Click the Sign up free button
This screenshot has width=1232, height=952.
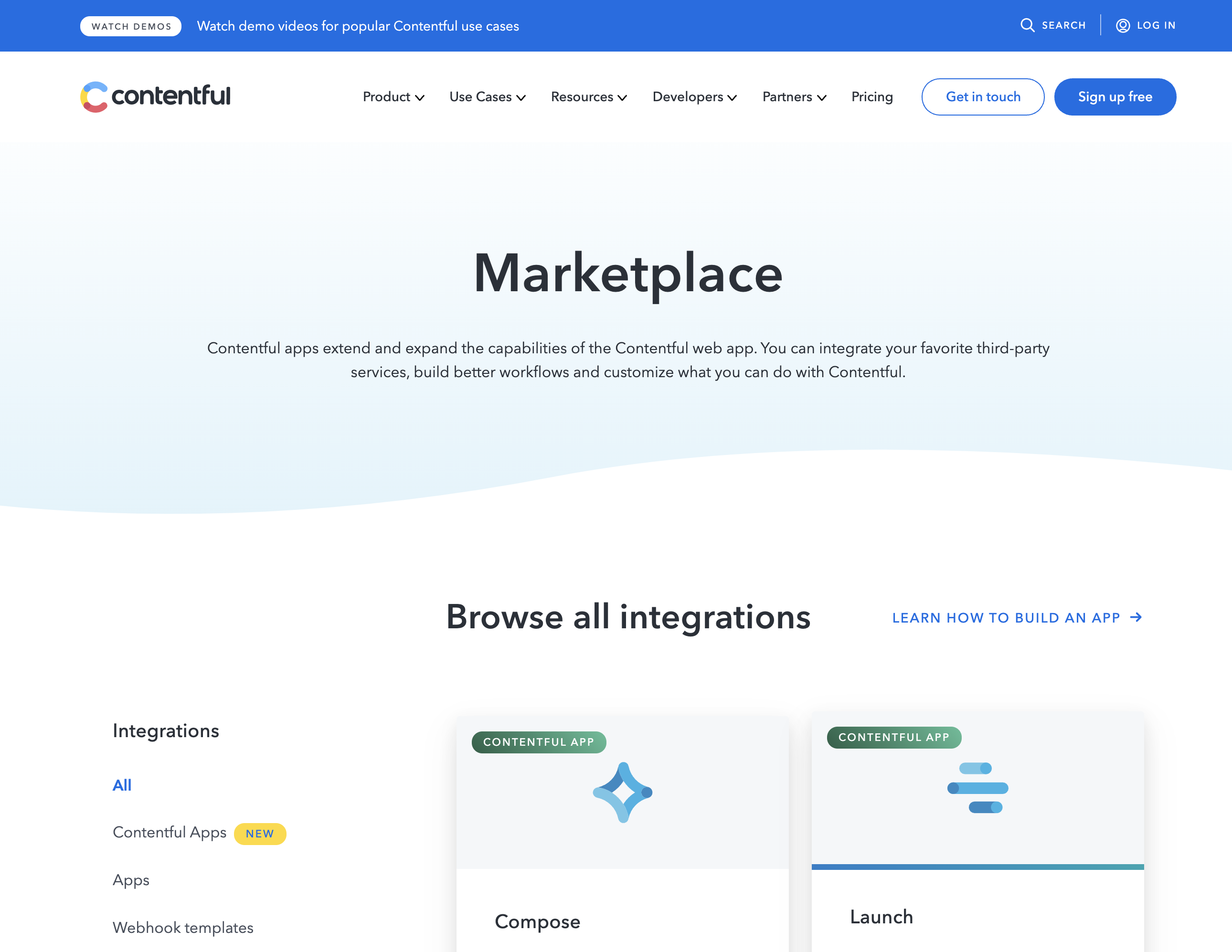1115,96
